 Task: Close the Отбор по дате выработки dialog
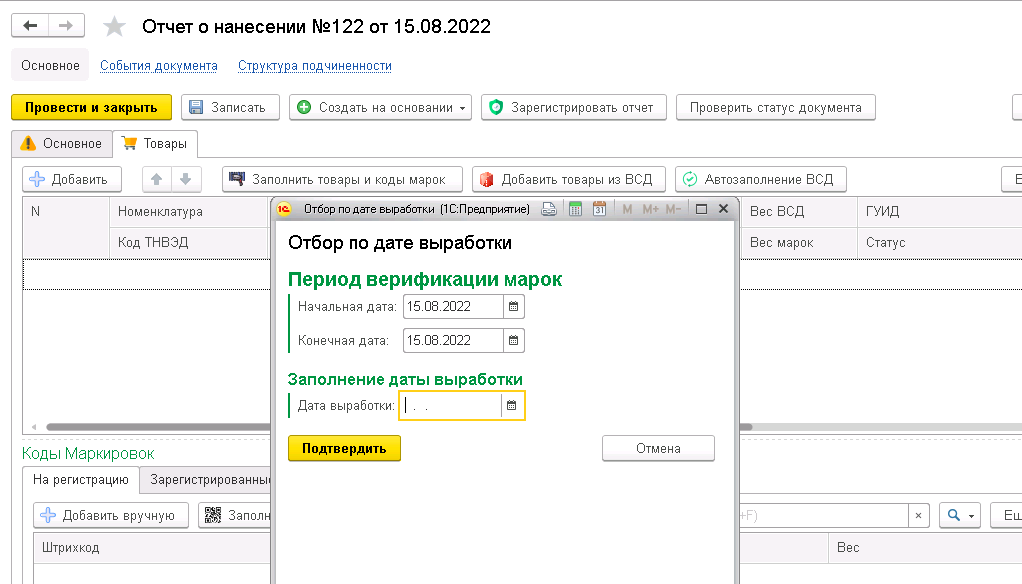pyautogui.click(x=723, y=209)
